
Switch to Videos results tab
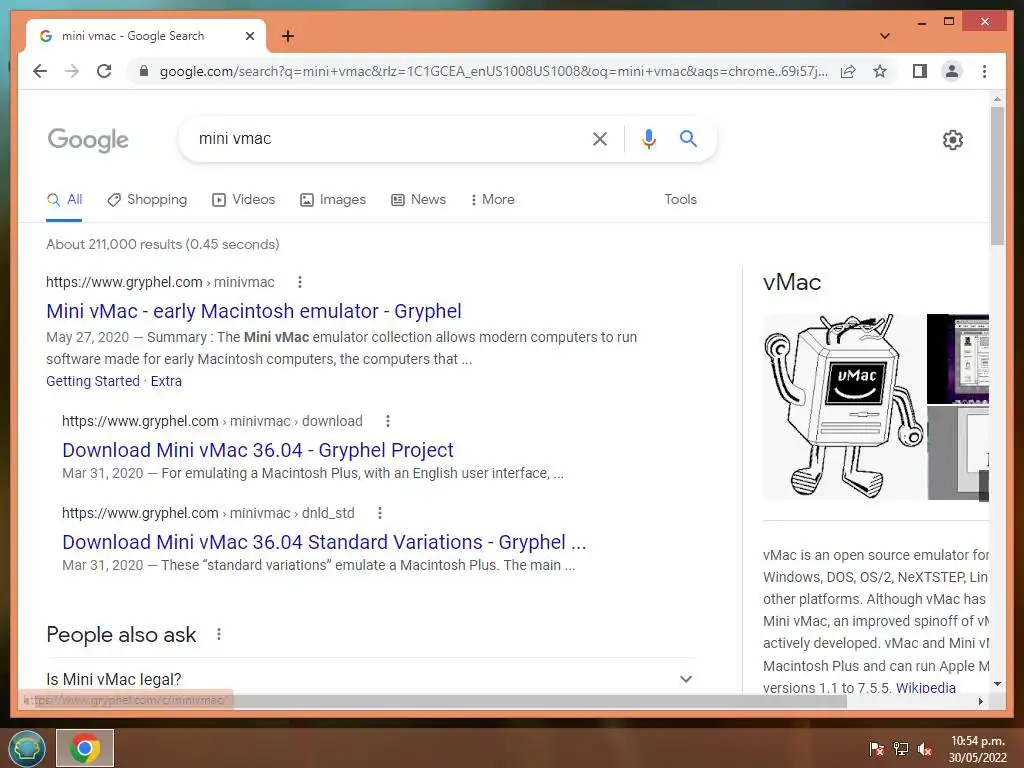(x=244, y=200)
